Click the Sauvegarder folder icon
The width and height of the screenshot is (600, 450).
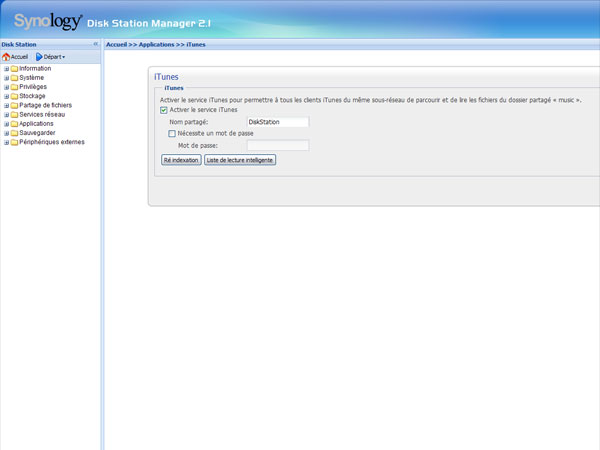click(15, 133)
